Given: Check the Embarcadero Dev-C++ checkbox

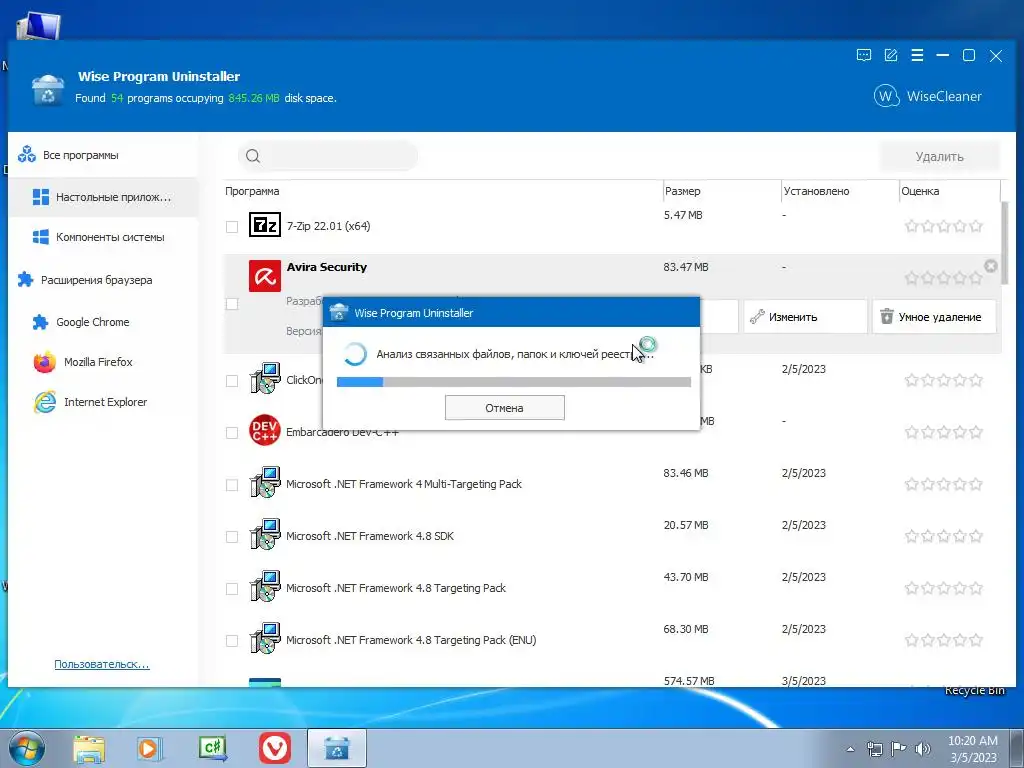Looking at the screenshot, I should (232, 432).
